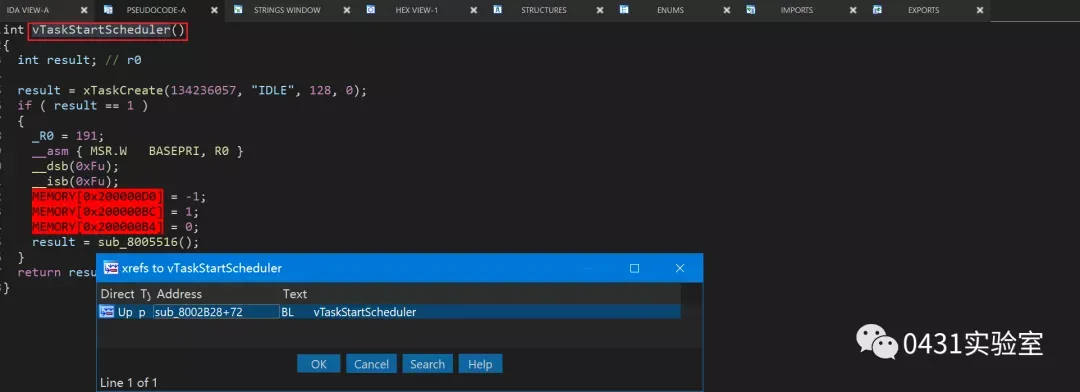Click the STRINGS WINDOW tab icon
The image size is (1080, 392).
pos(238,10)
